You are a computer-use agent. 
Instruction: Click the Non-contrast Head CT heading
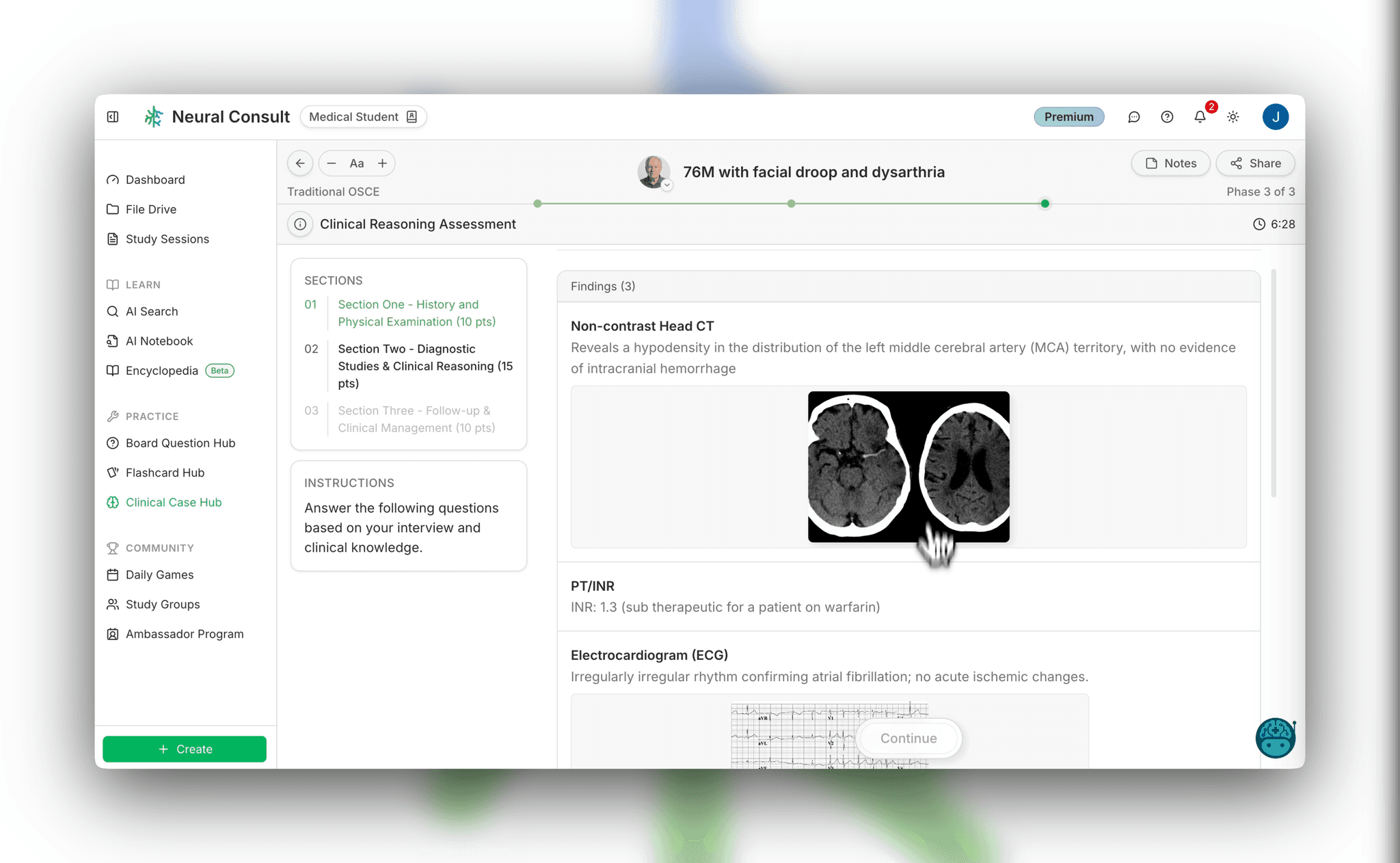[643, 326]
